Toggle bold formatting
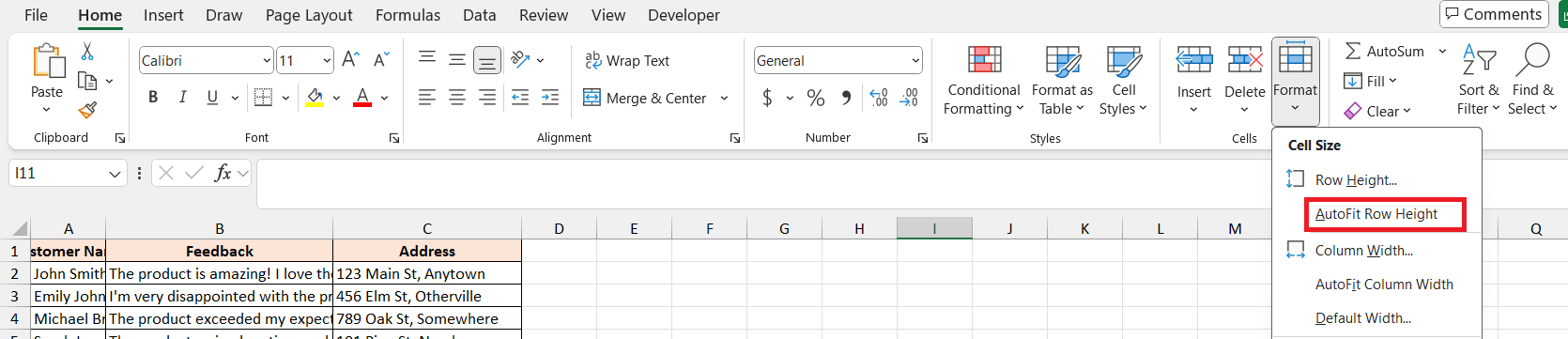 point(153,97)
